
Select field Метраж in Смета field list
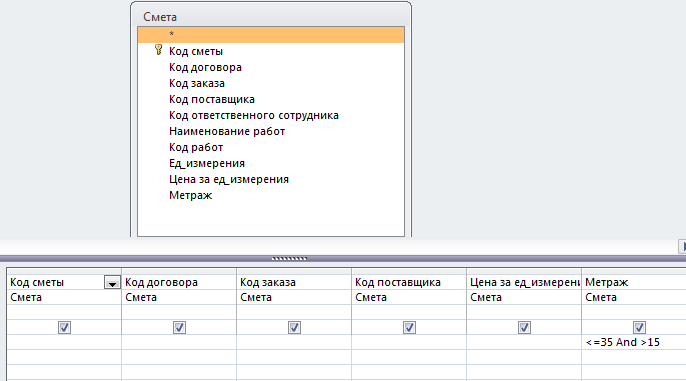click(x=190, y=195)
